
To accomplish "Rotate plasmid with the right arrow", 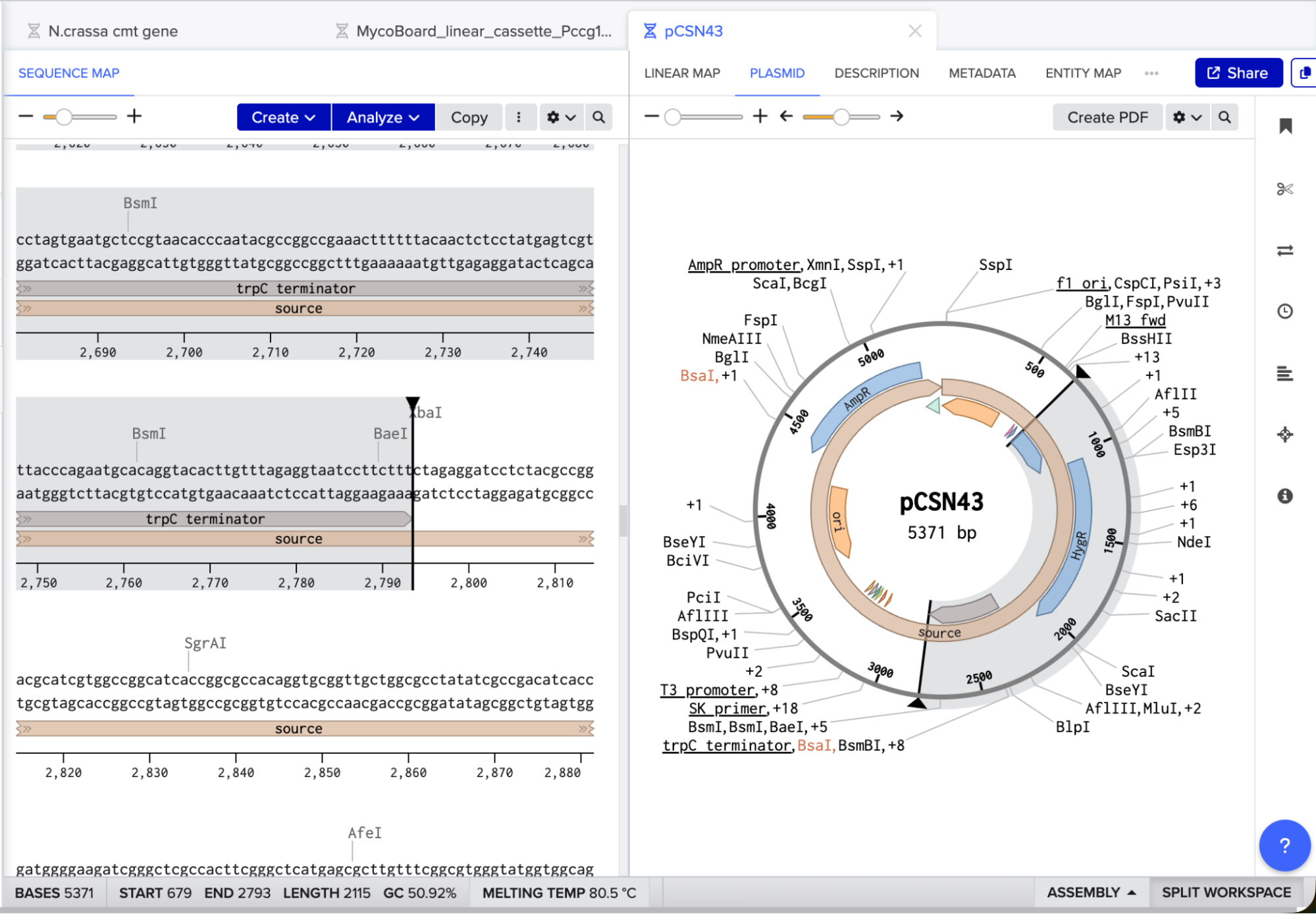I will click(x=897, y=117).
